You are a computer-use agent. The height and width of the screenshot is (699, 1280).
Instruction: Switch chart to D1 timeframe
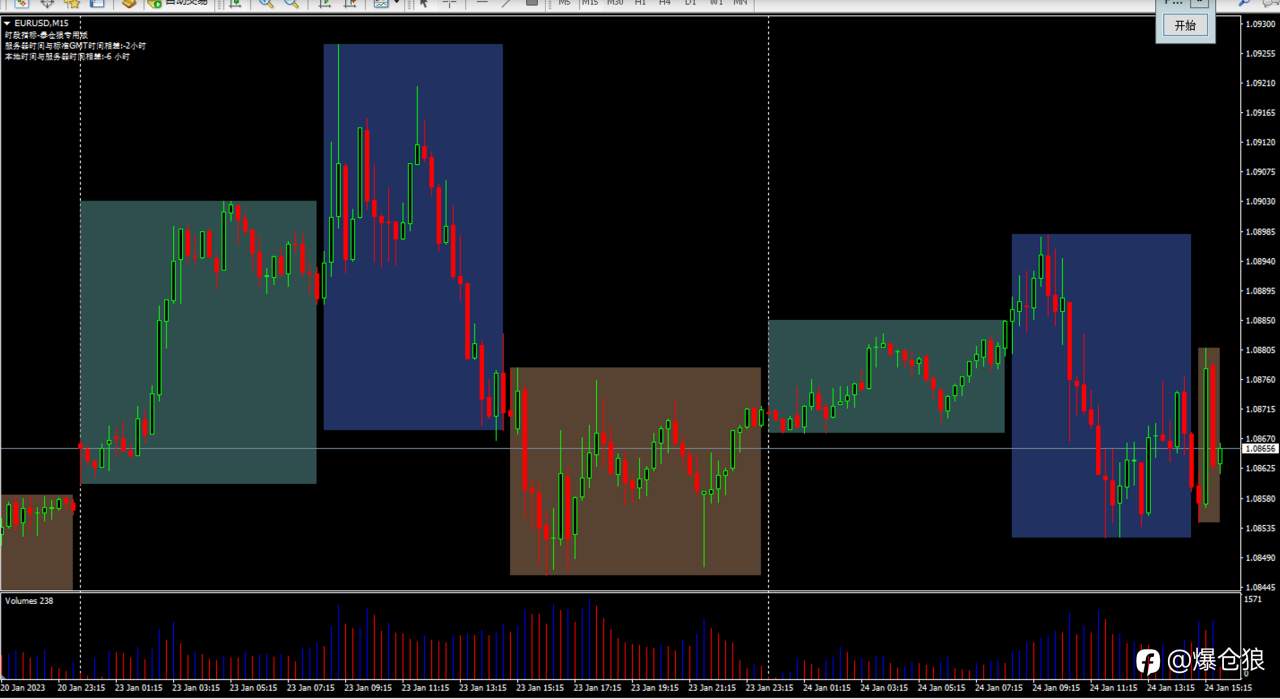(690, 3)
